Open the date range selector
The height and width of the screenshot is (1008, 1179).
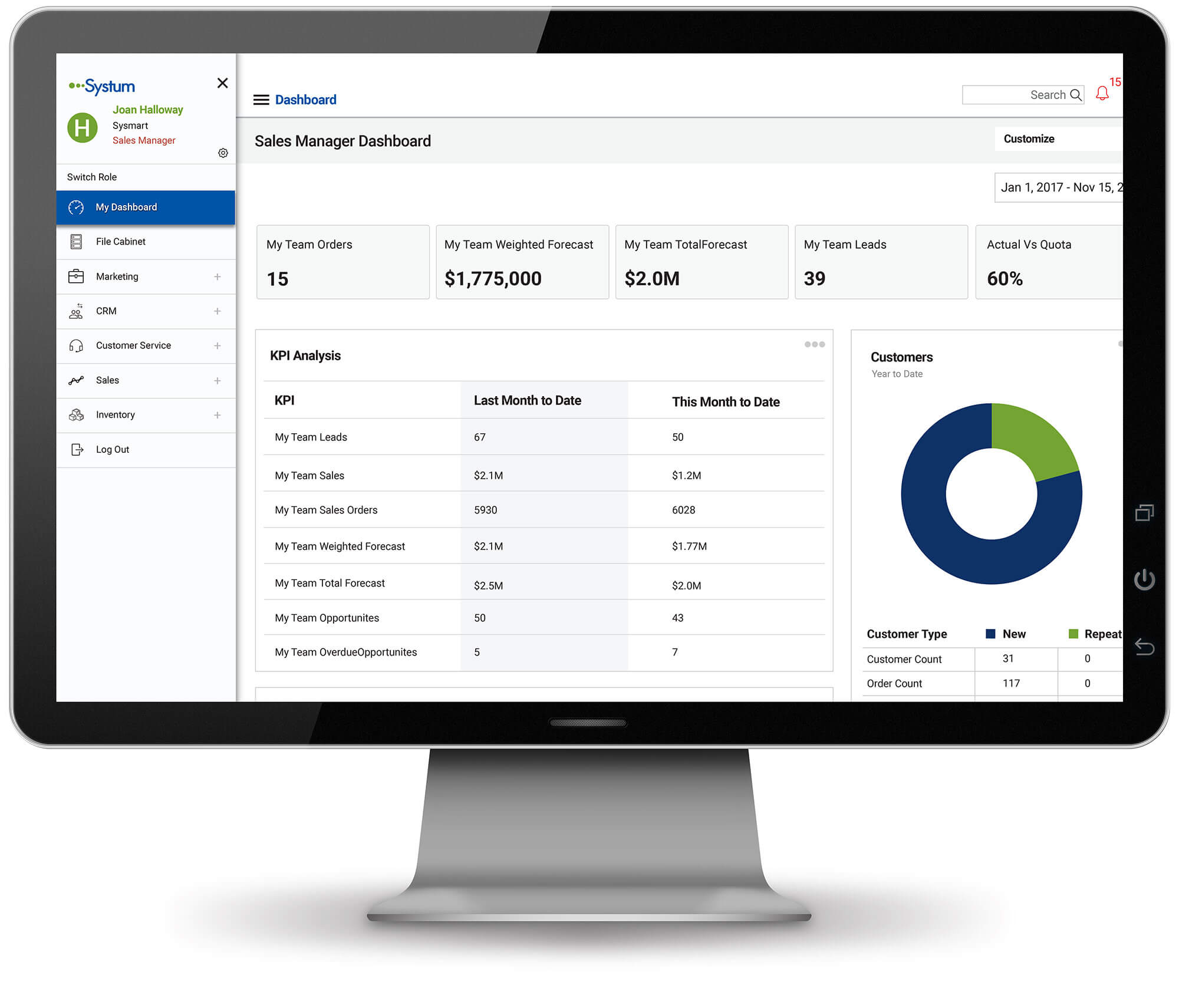point(1059,187)
